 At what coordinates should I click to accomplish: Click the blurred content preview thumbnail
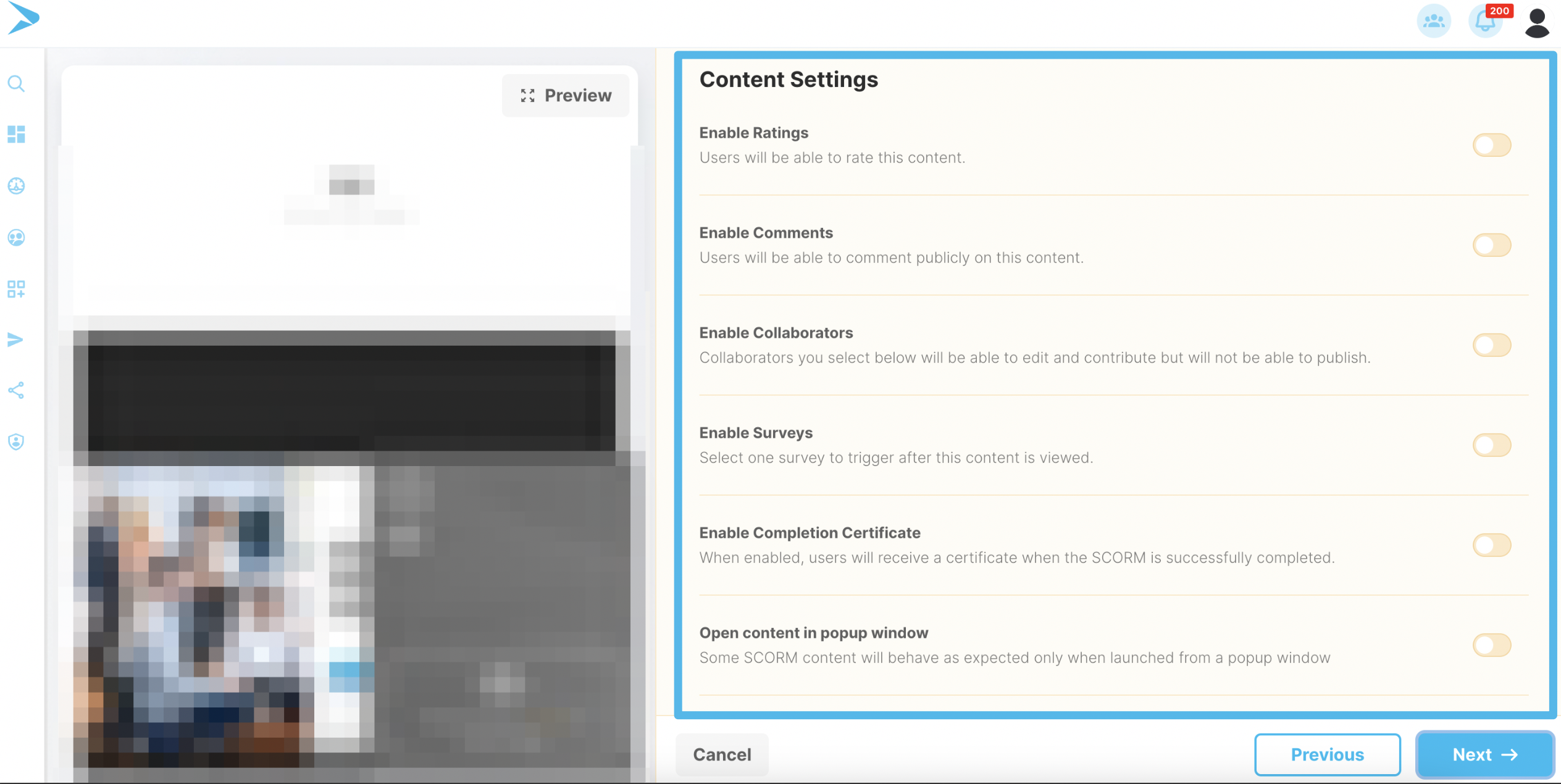click(x=352, y=463)
